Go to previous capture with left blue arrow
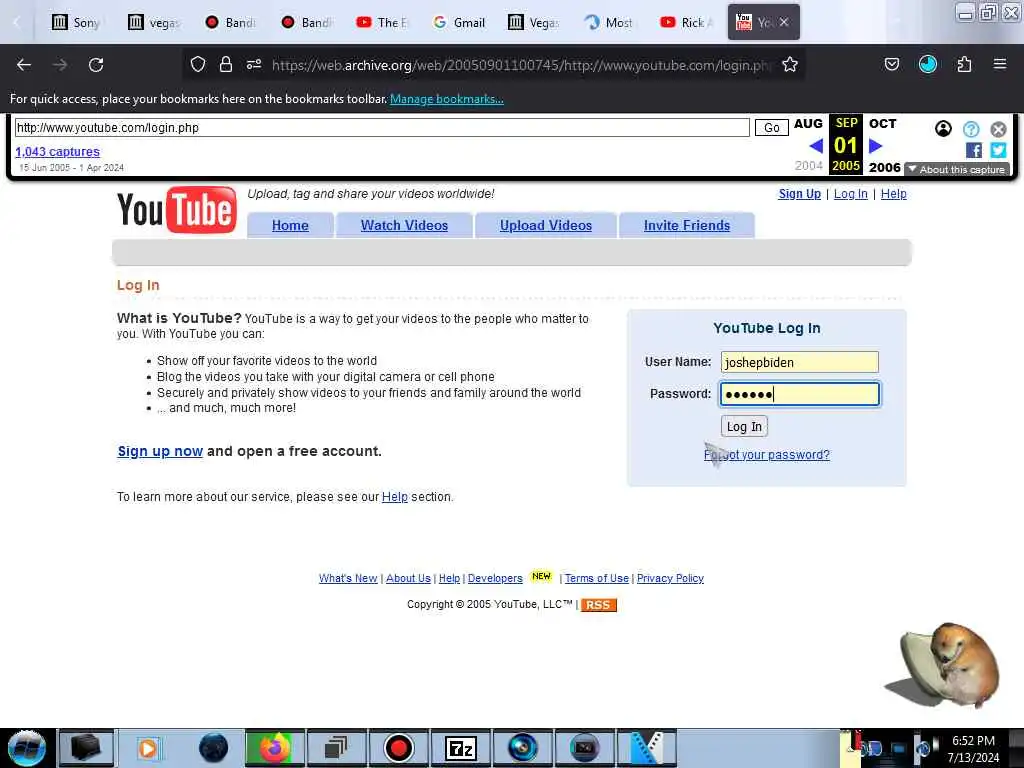The image size is (1024, 768). (816, 146)
